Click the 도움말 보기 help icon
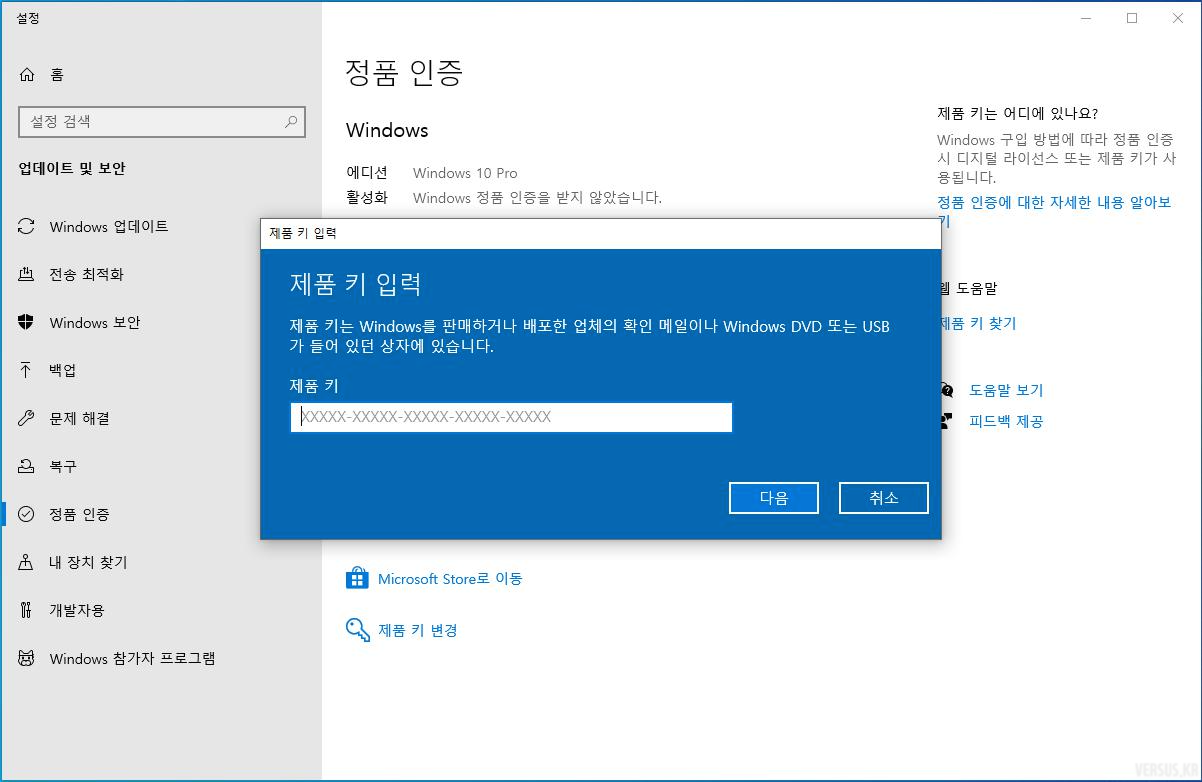1202x782 pixels. [x=946, y=390]
